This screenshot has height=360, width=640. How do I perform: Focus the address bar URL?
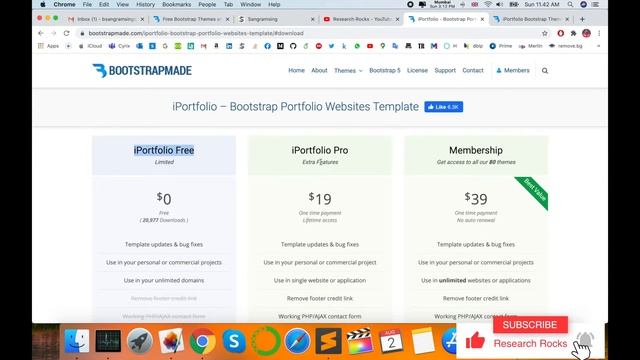(196, 33)
